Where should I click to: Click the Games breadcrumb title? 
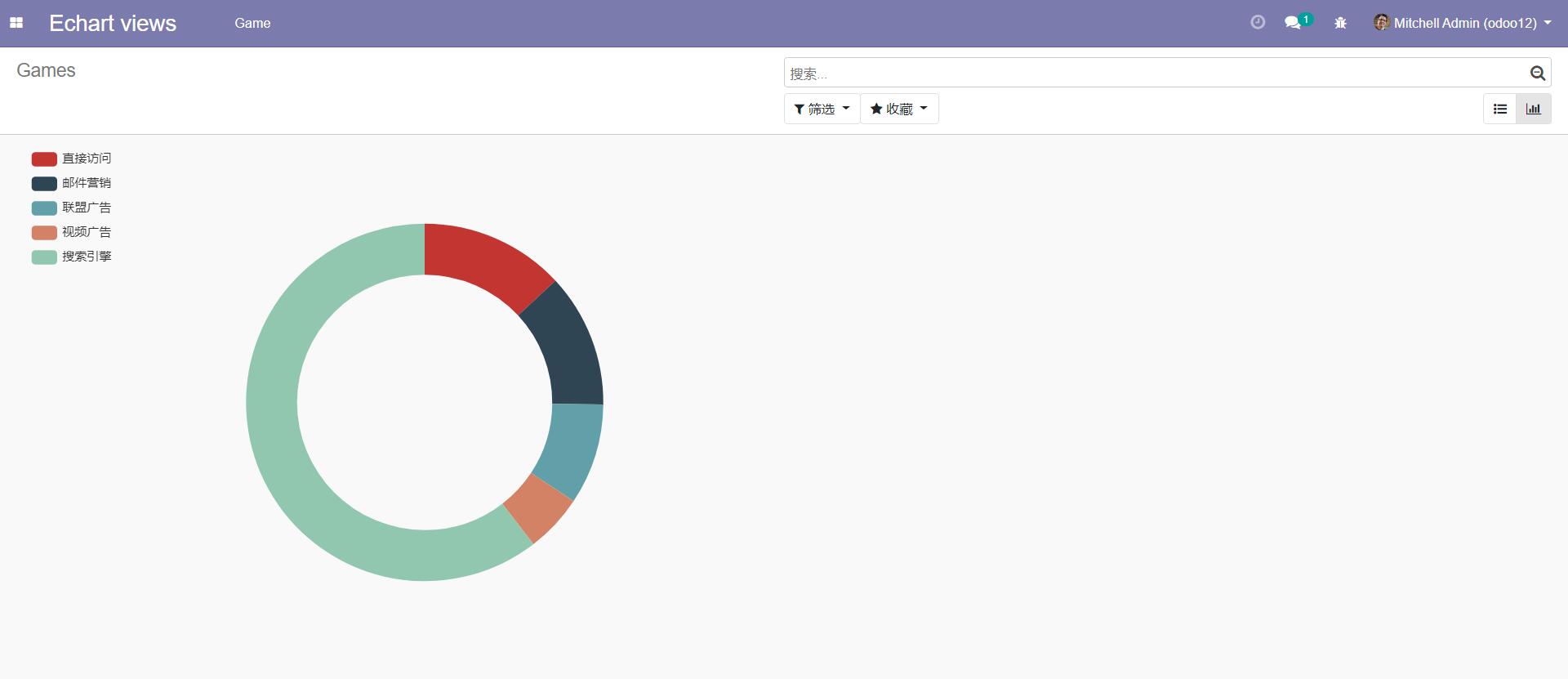click(46, 70)
